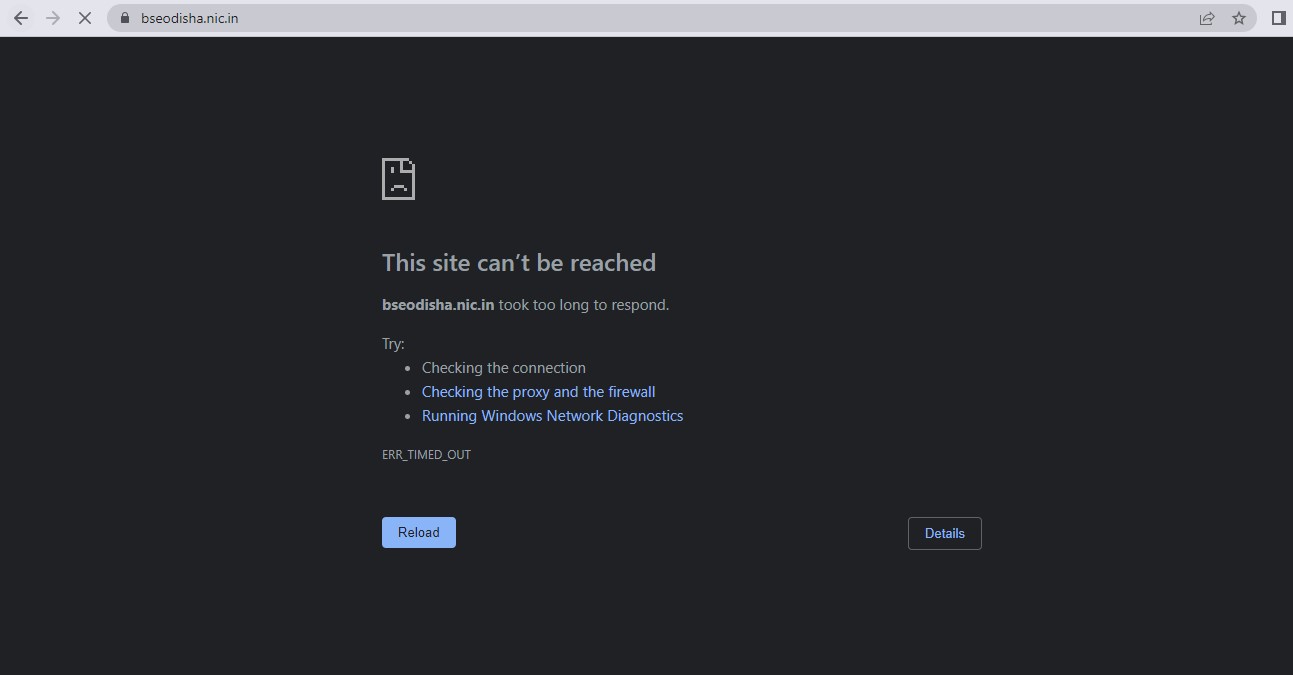Open 'Checking the proxy and the firewall'
This screenshot has height=675, width=1293.
point(538,392)
